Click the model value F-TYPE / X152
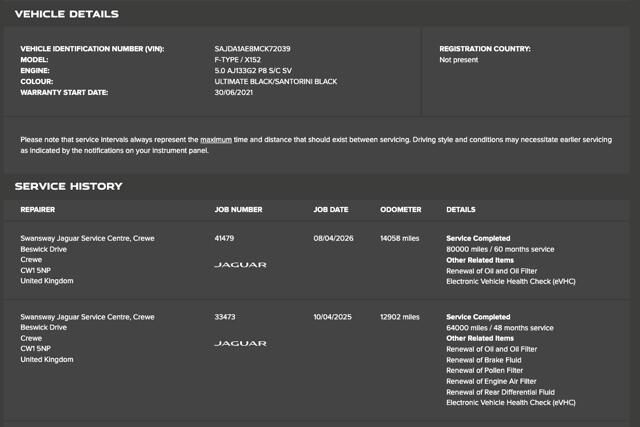640x427 pixels. [x=238, y=60]
